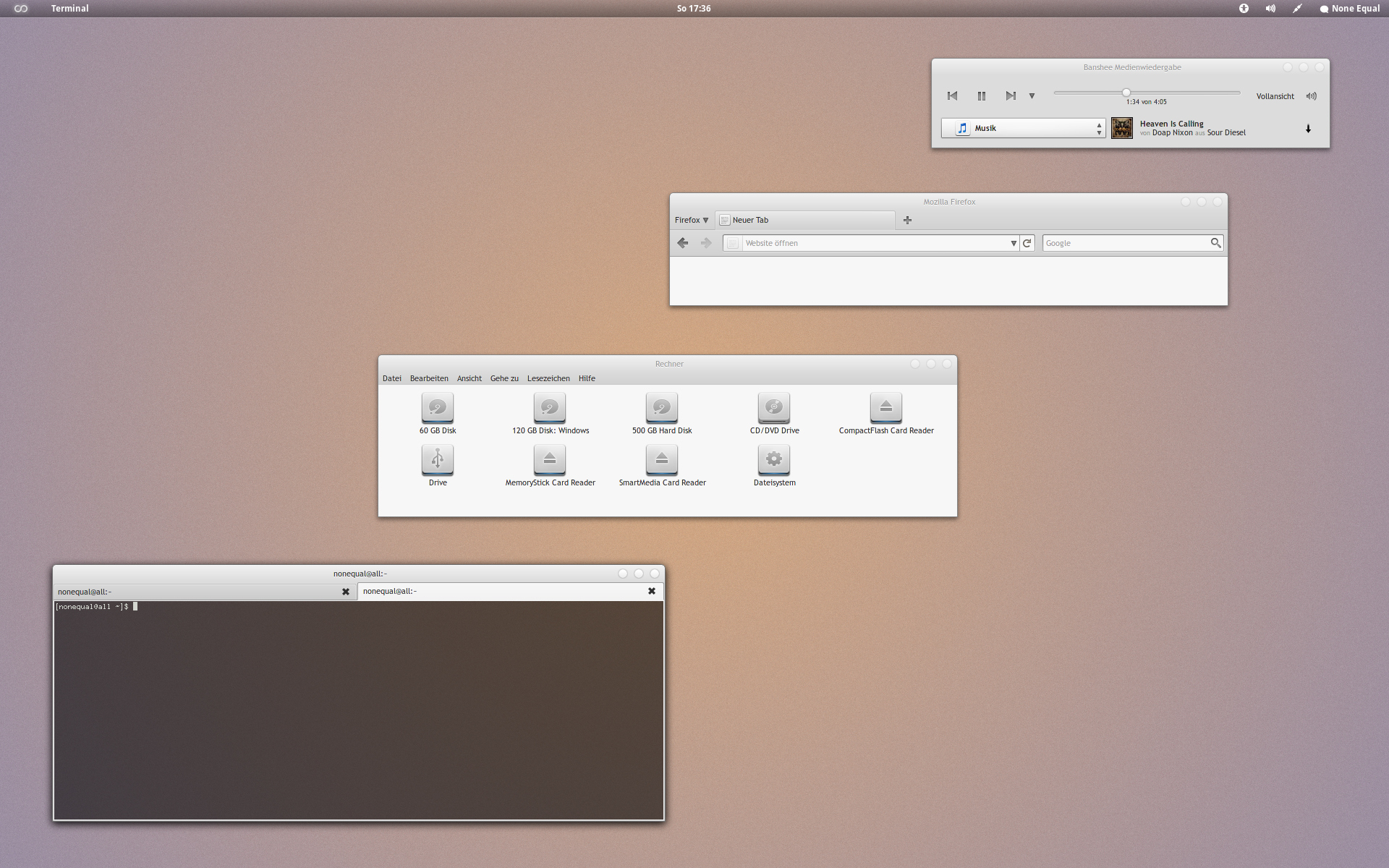Screen dimensions: 1389x868
Task: Open the Firefox application menu
Action: (x=692, y=220)
